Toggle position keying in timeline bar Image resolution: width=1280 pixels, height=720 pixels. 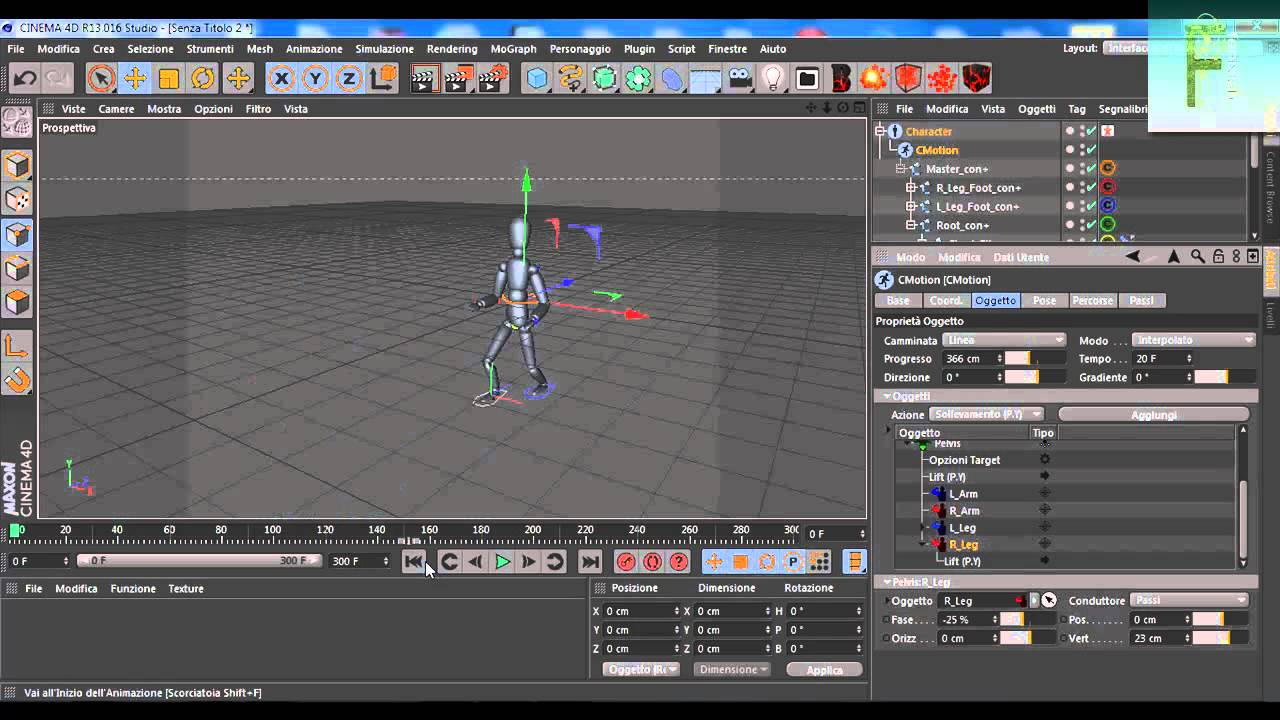pos(714,562)
